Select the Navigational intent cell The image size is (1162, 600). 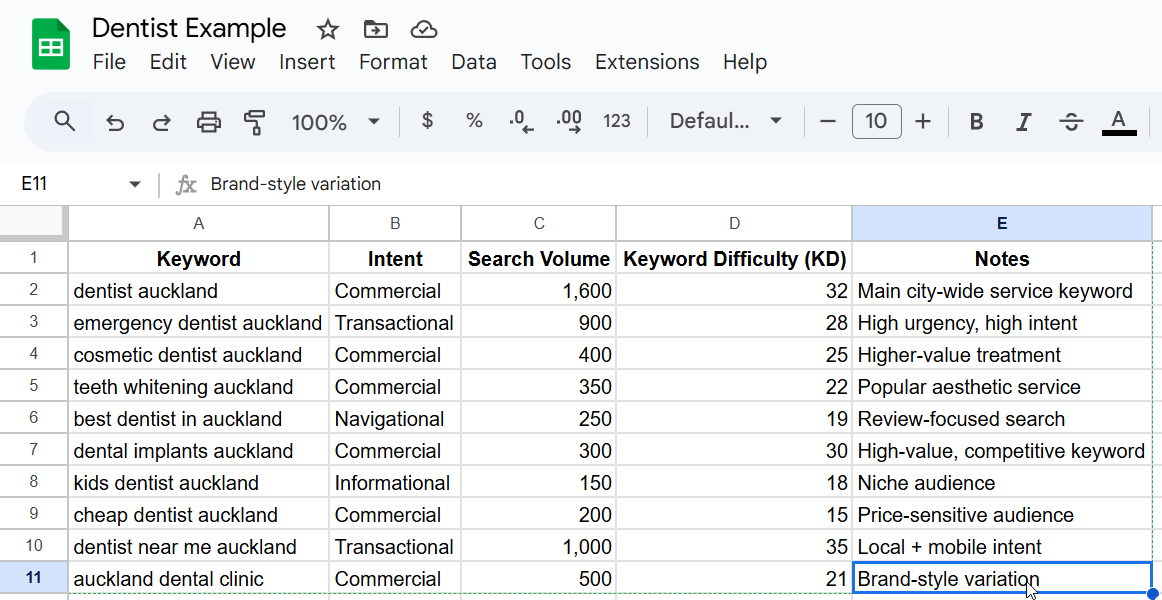[x=395, y=419]
